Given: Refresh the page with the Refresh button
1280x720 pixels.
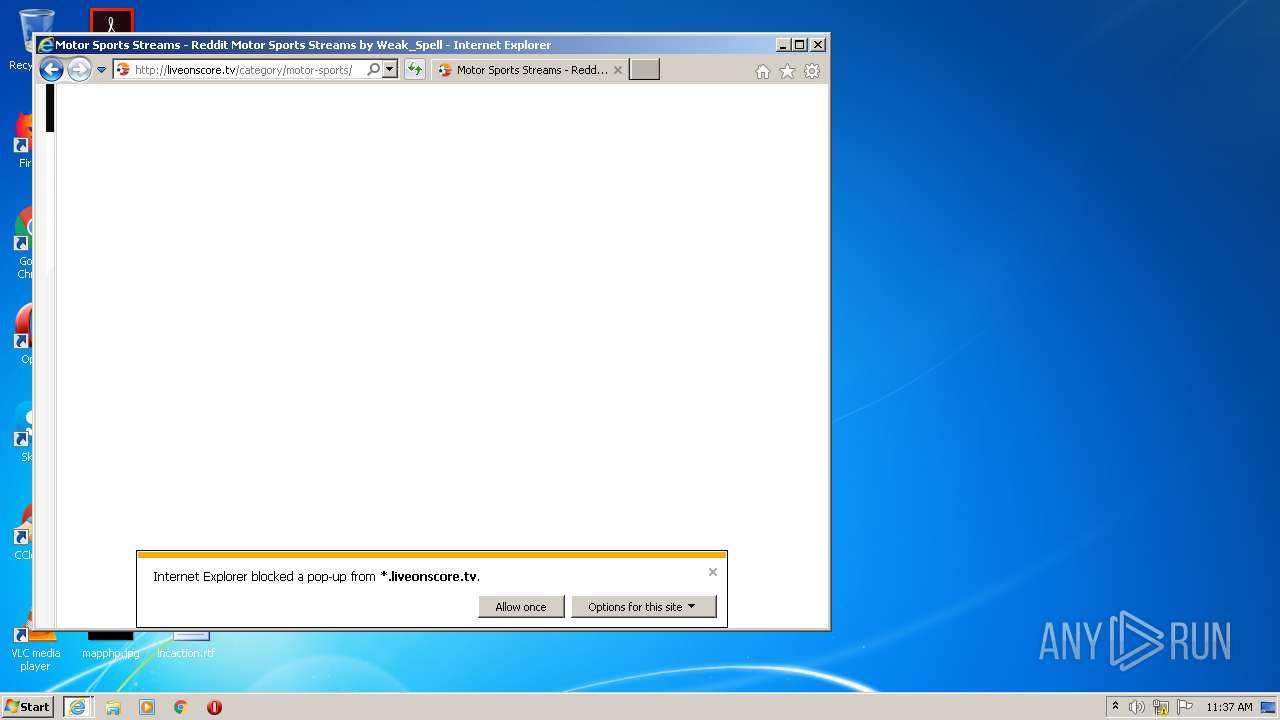Looking at the screenshot, I should (414, 70).
